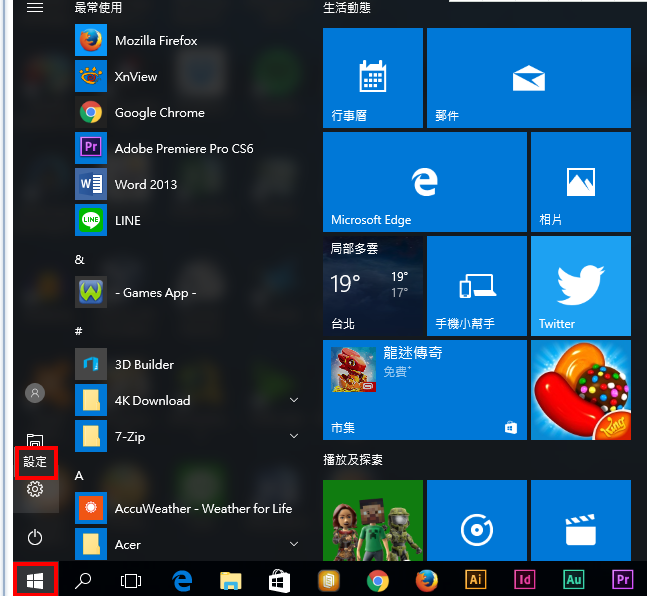Open Google Chrome in the Start list

188,112
